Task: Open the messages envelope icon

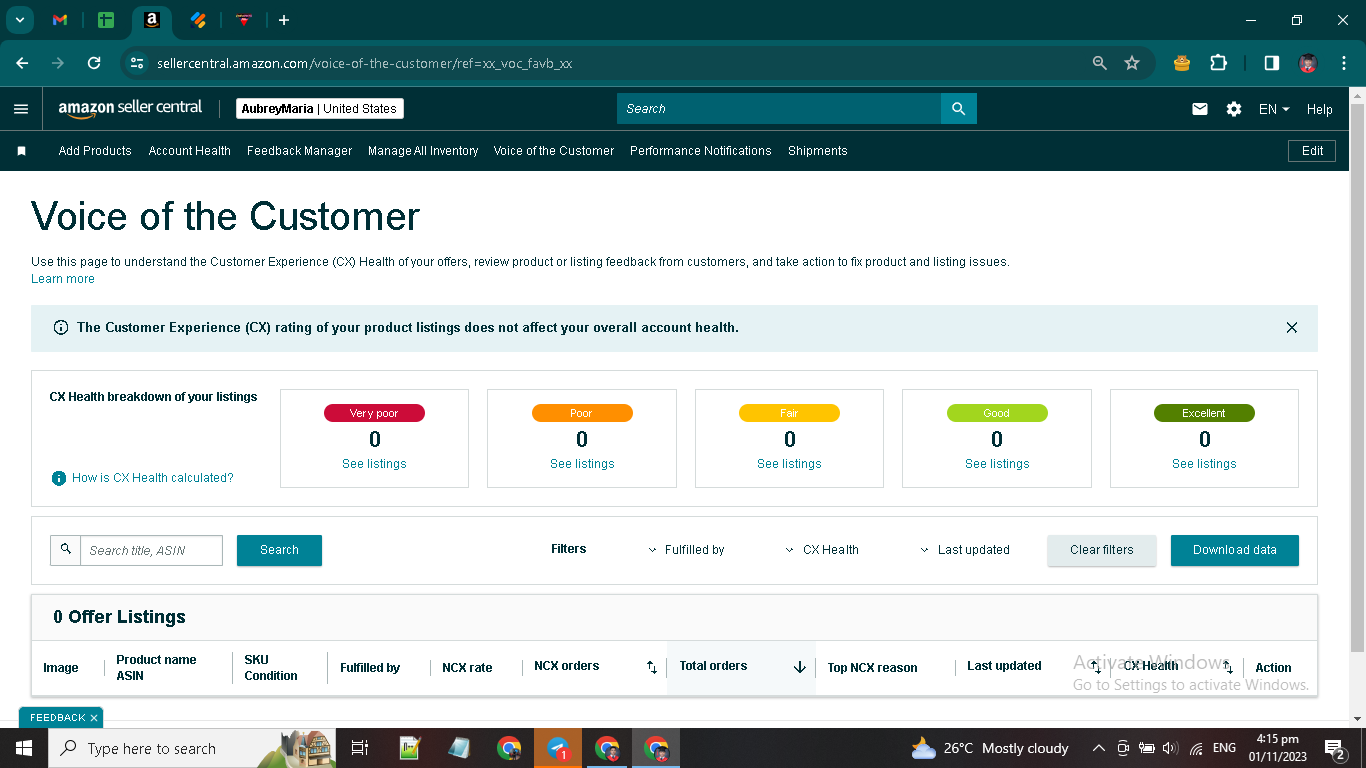Action: pos(1200,109)
